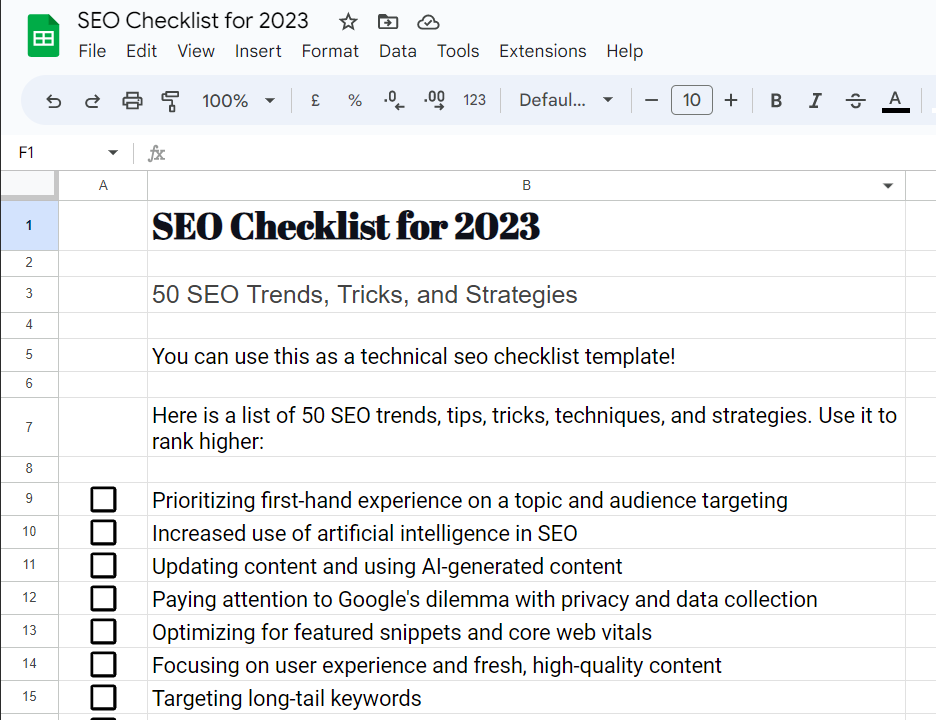
Task: Open the zoom level 100% dropdown
Action: (x=238, y=100)
